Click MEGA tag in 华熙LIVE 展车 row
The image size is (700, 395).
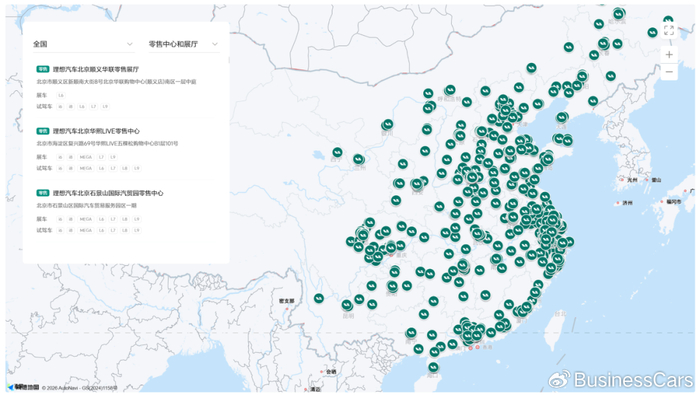click(85, 157)
